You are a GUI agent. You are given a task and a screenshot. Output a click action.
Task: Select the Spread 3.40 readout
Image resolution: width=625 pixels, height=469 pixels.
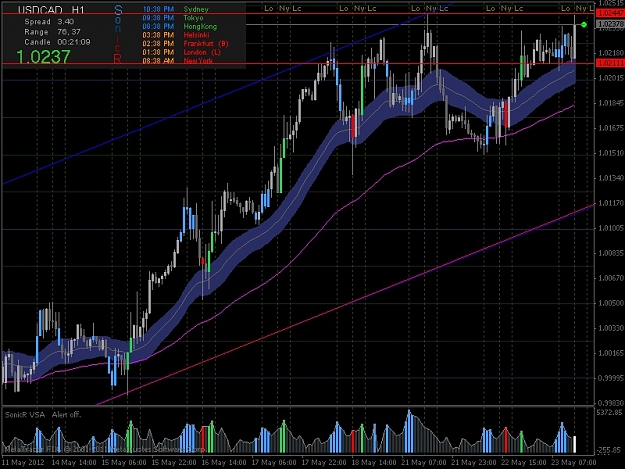point(49,22)
